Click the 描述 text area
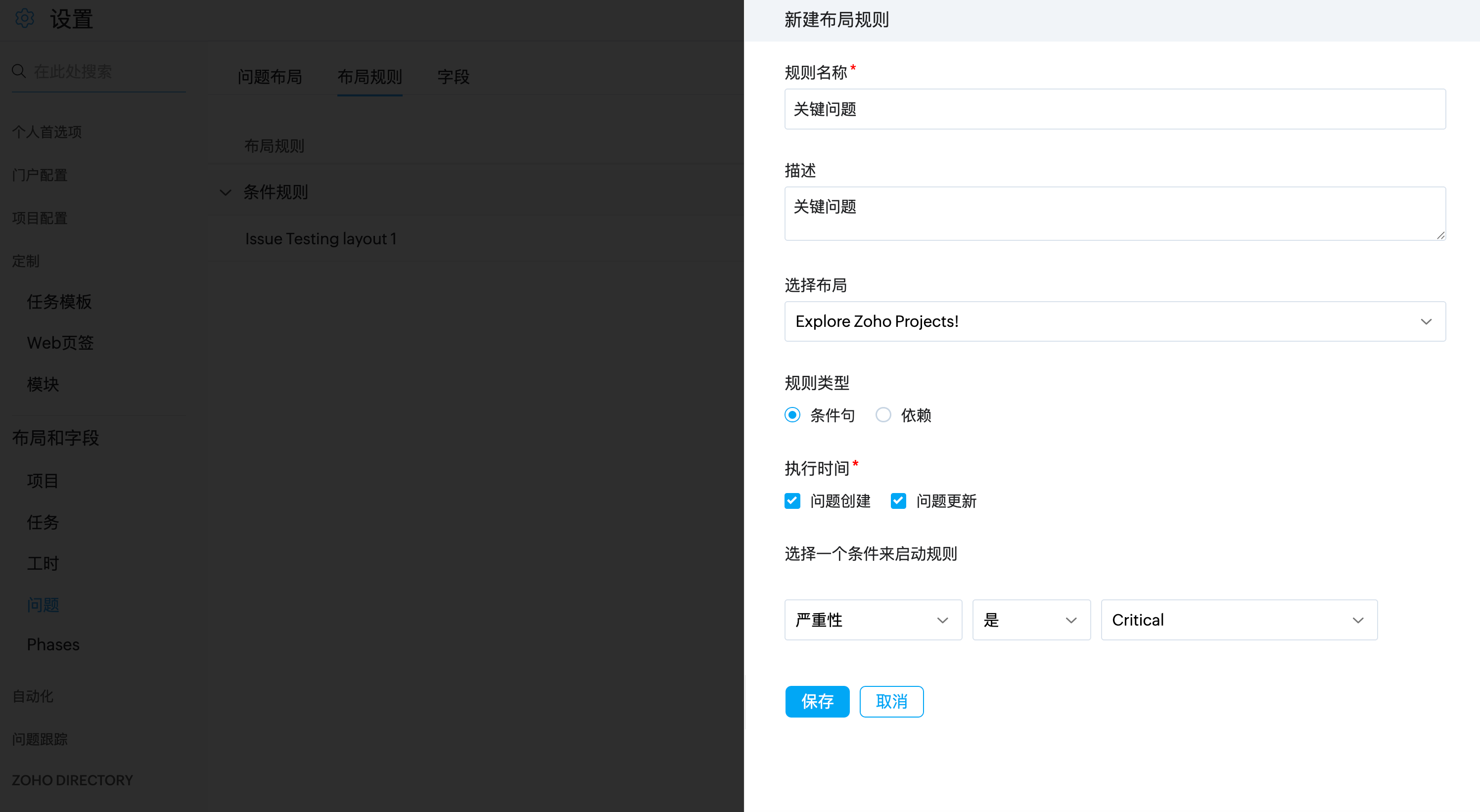 (1114, 213)
